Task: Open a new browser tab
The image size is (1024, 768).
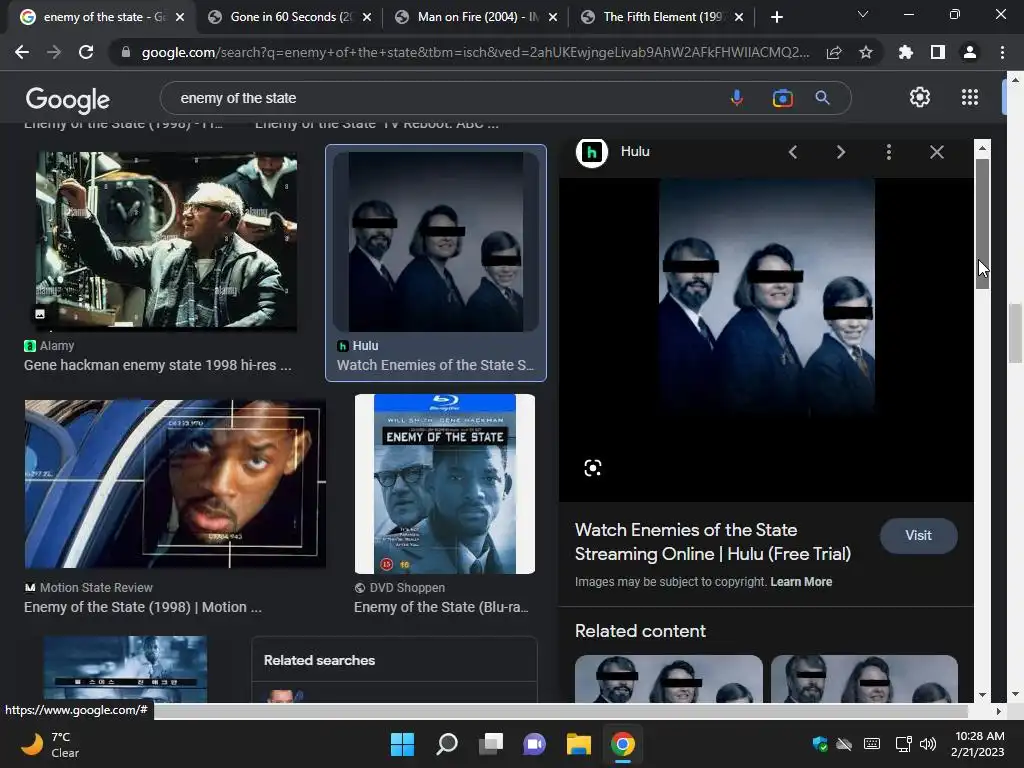Action: (x=776, y=17)
